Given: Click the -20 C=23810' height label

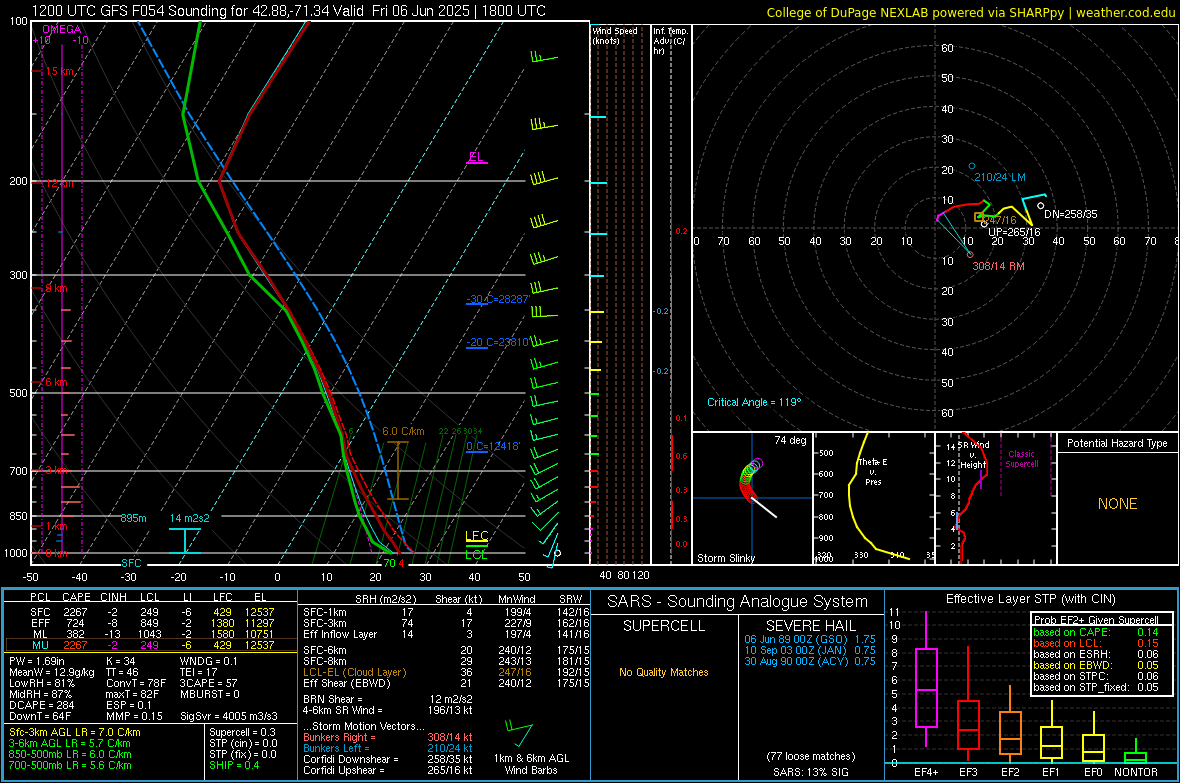Looking at the screenshot, I should (x=498, y=342).
